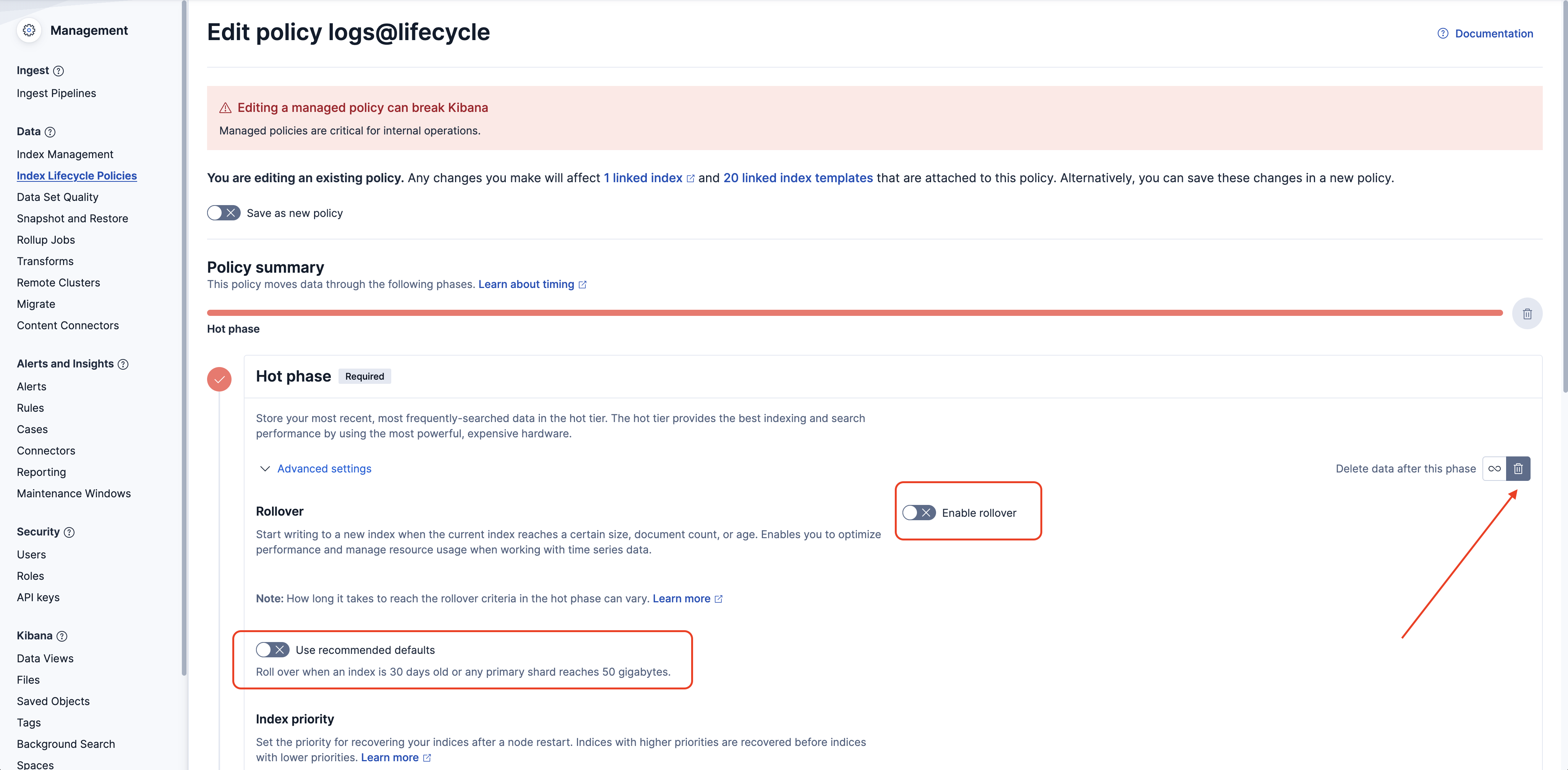Click Learn more in rollover note
Screen dimensions: 1568x770
(681, 599)
